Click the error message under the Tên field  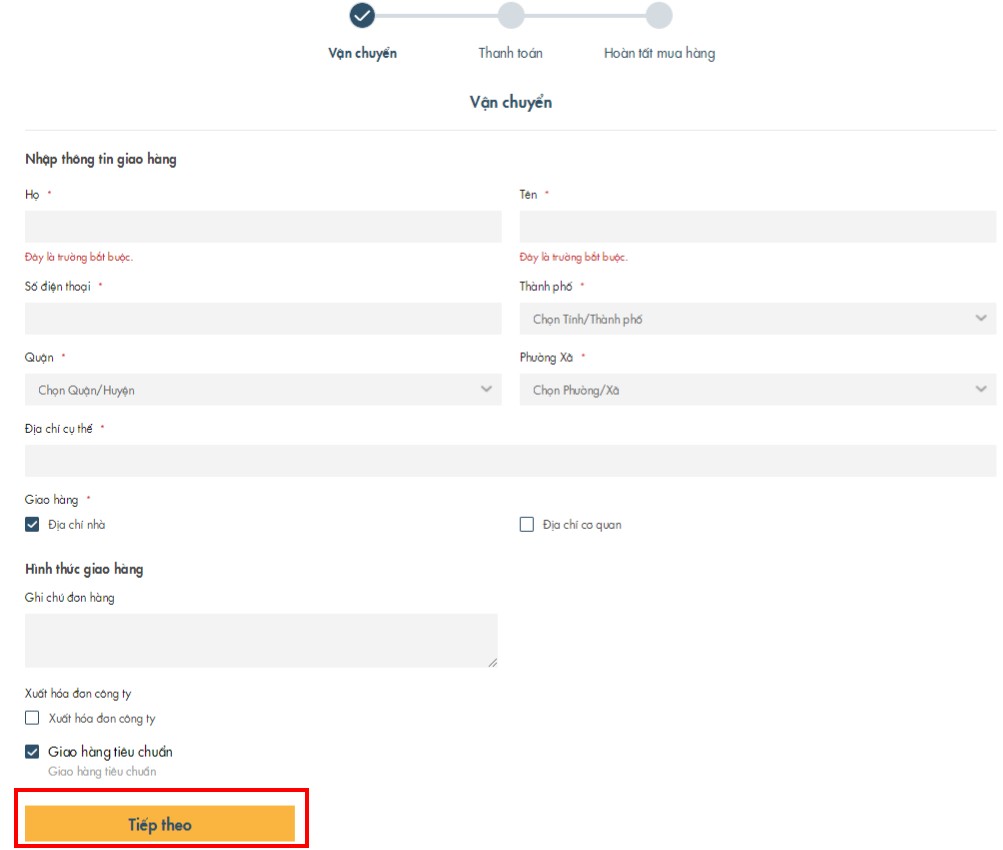[573, 257]
